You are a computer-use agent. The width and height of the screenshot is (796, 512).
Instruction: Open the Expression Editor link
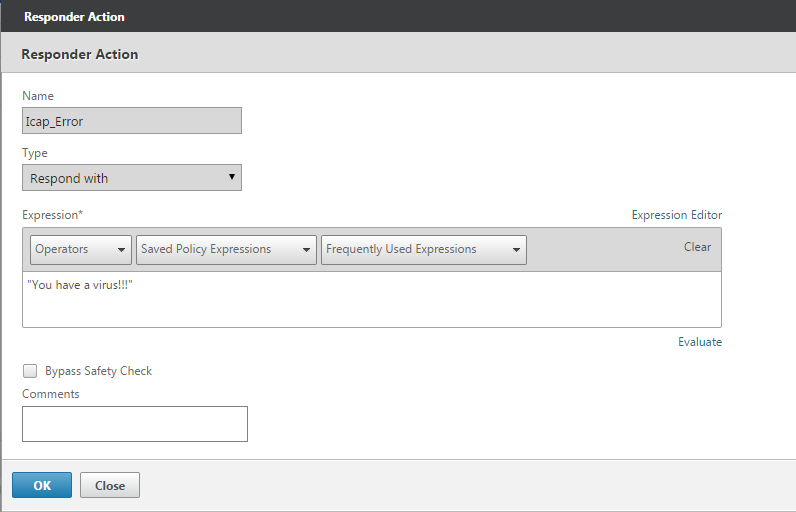coord(676,215)
